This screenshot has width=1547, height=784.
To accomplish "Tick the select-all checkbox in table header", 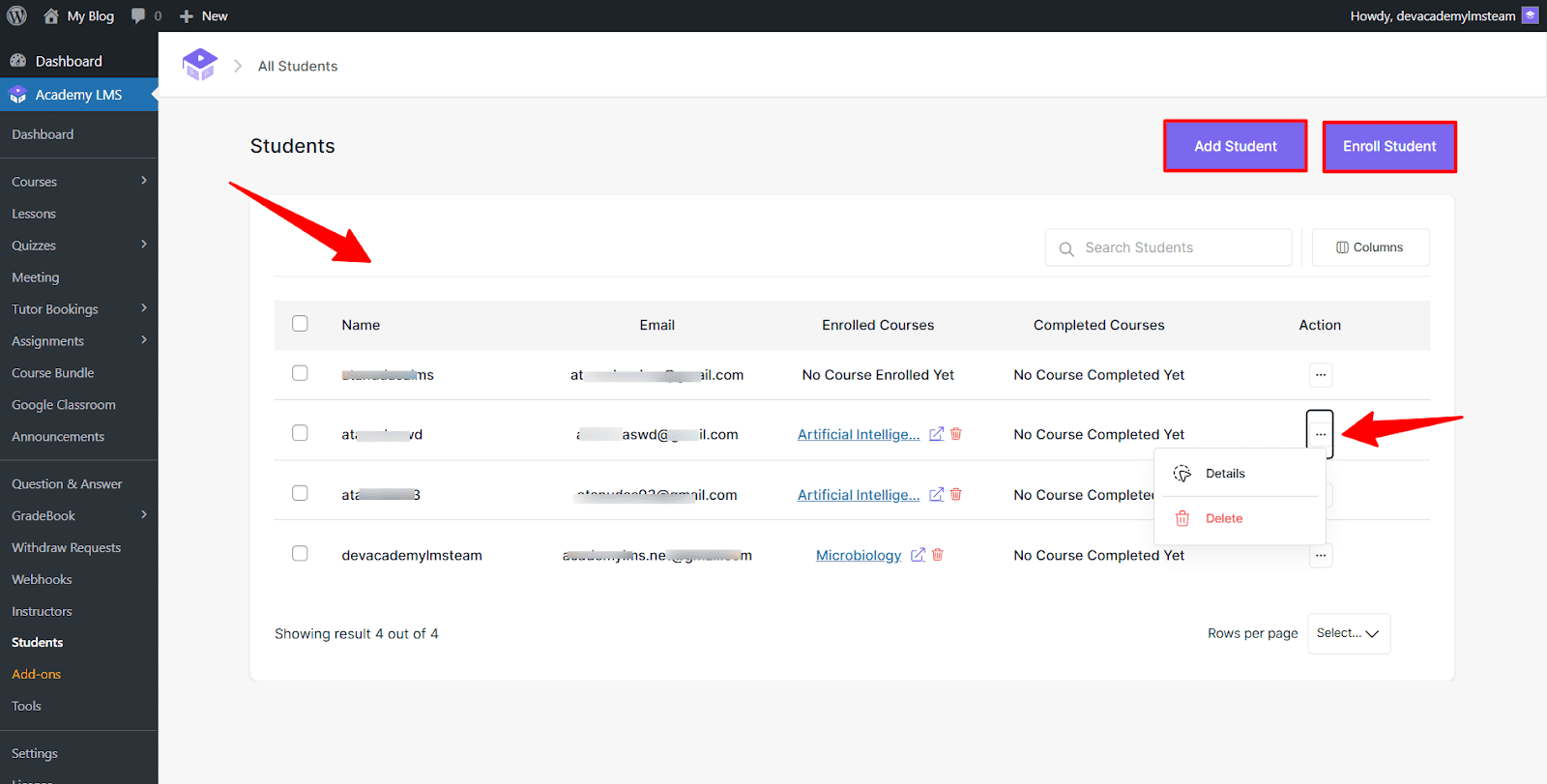I will pyautogui.click(x=300, y=324).
